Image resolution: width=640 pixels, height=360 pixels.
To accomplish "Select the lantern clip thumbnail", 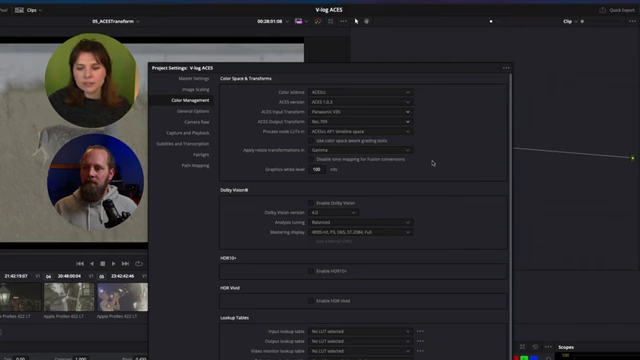I will [20, 297].
